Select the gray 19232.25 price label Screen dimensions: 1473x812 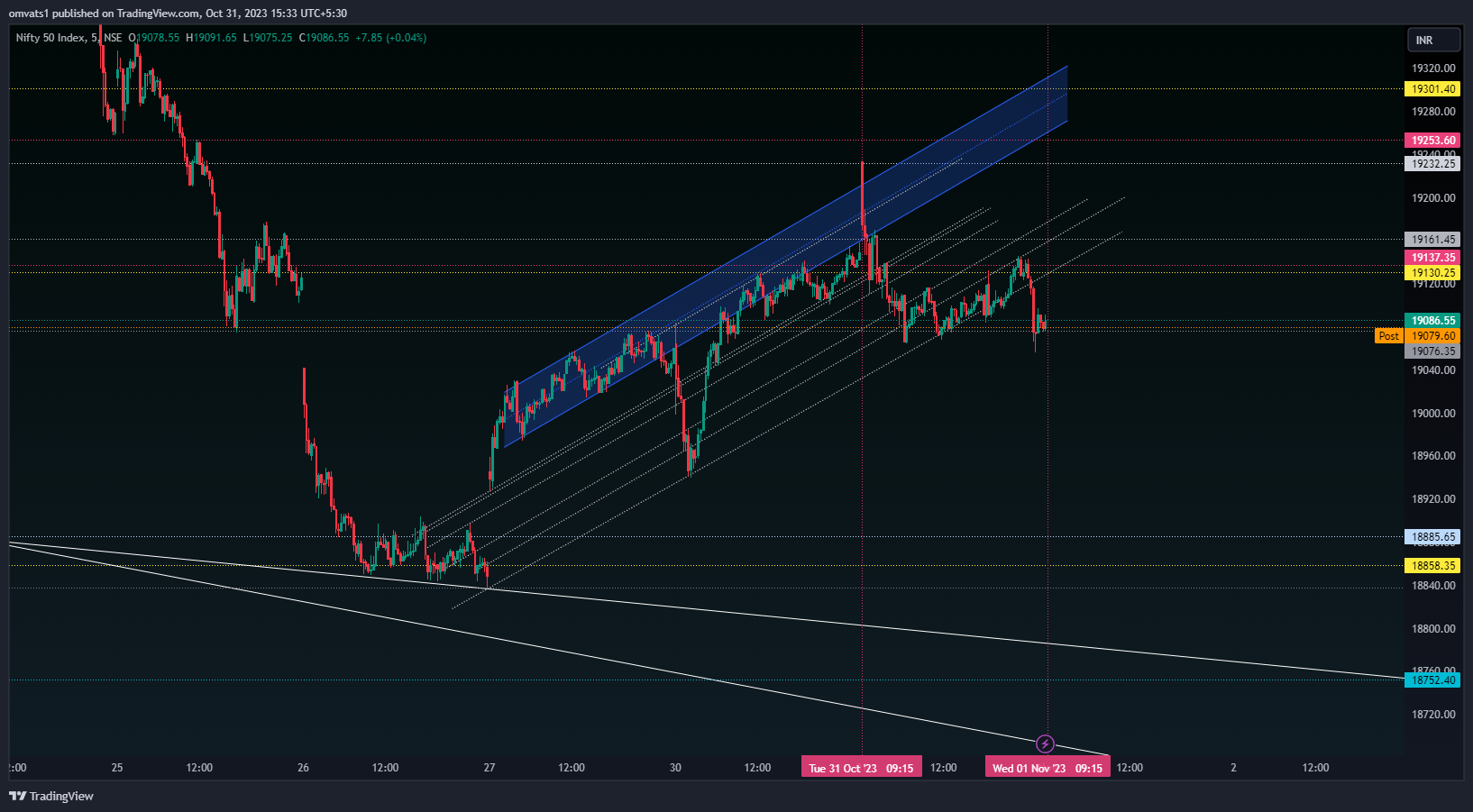coord(1432,164)
